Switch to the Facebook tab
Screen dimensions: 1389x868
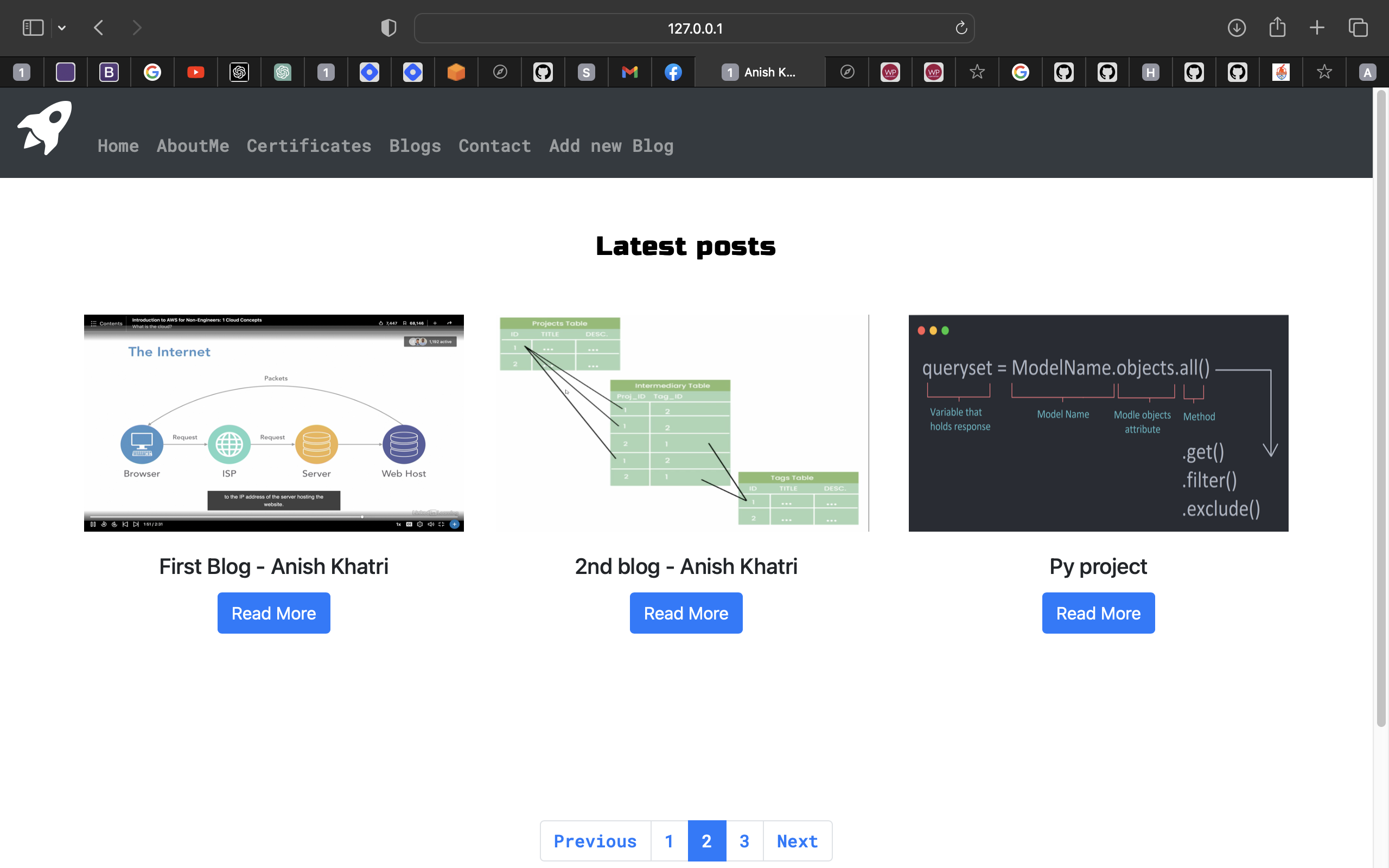click(673, 72)
